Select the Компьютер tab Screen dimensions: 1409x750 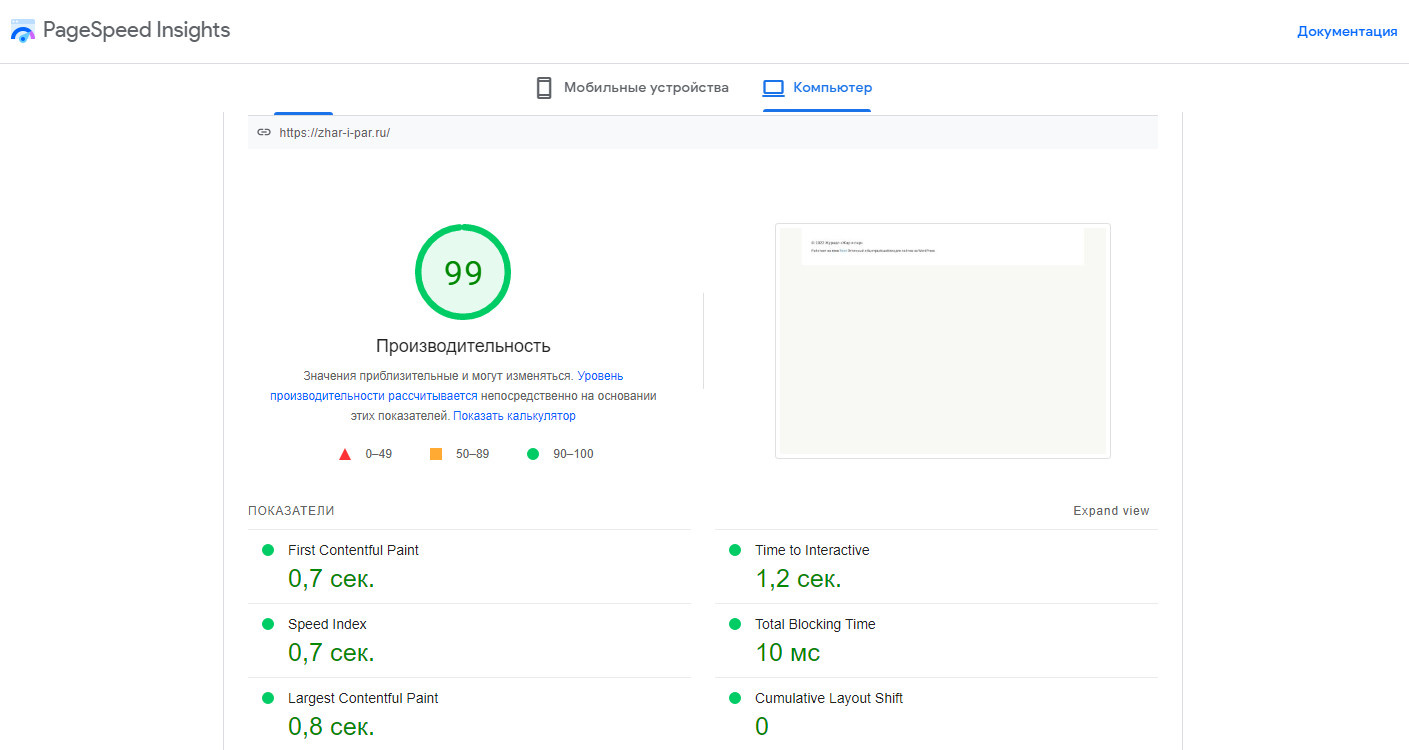831,88
